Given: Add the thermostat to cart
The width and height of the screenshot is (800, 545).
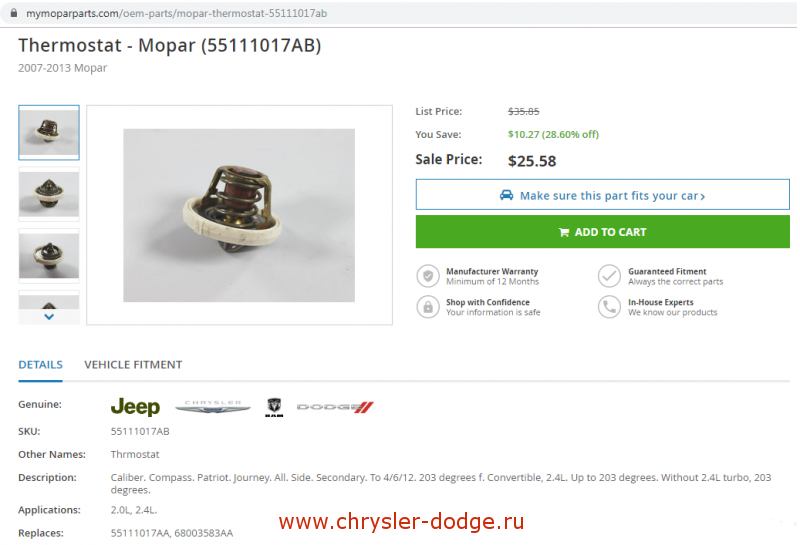Looking at the screenshot, I should (x=603, y=232).
